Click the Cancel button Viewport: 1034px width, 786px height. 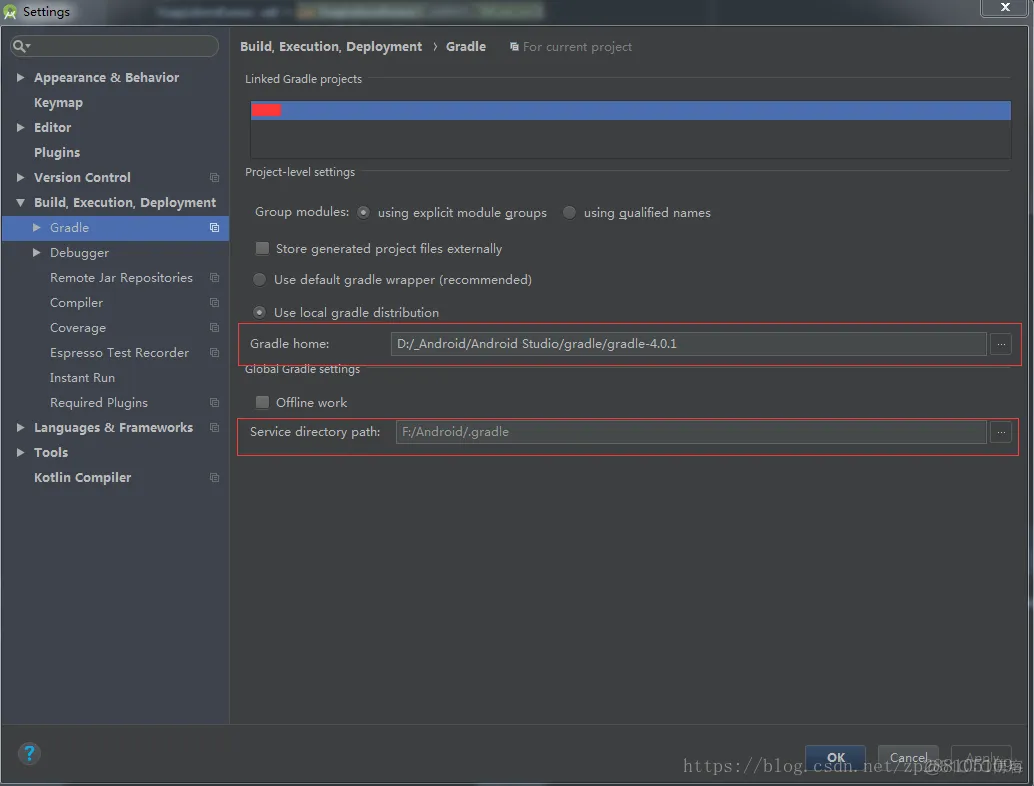click(x=908, y=758)
